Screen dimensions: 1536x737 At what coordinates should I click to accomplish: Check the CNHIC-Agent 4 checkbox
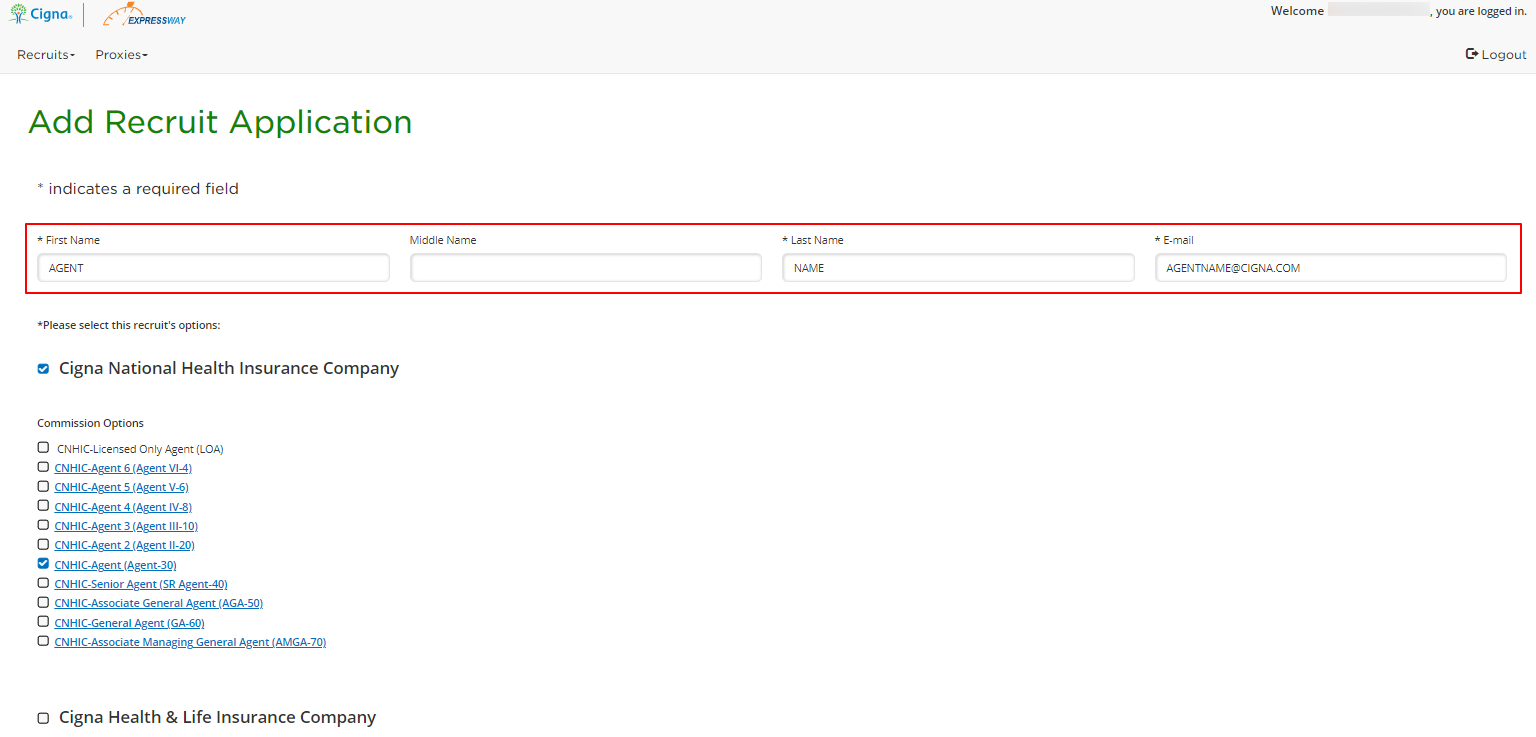[43, 506]
